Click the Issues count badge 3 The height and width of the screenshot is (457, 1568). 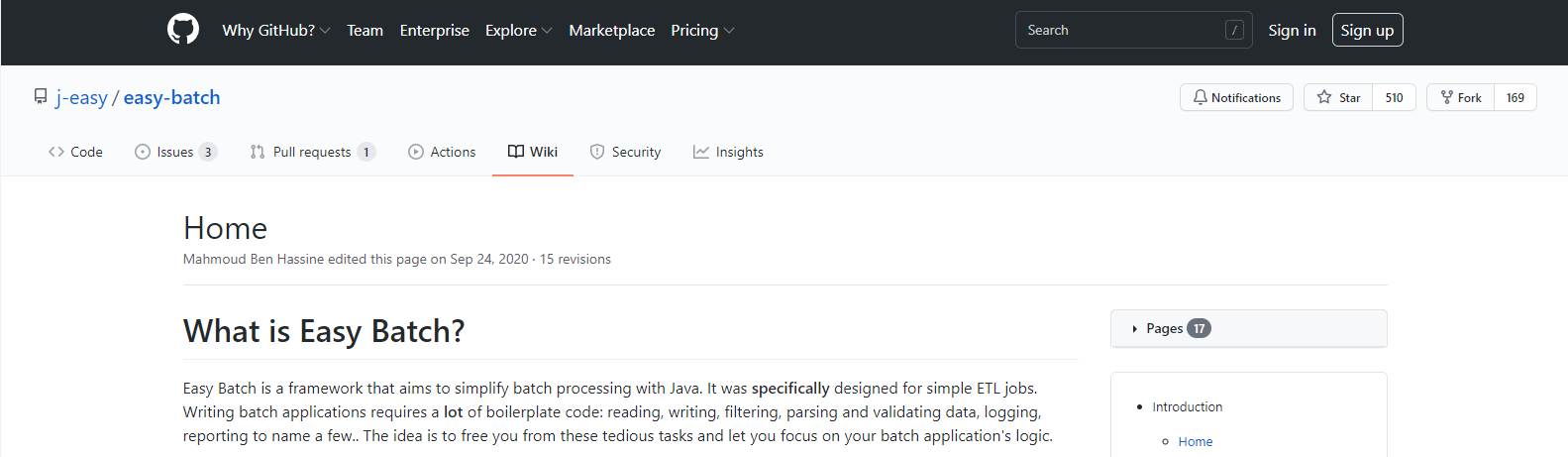tap(208, 152)
